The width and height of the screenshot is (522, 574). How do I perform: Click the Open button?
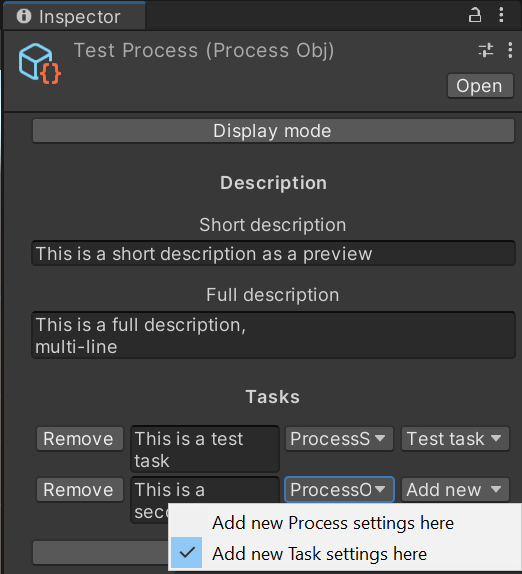[480, 86]
